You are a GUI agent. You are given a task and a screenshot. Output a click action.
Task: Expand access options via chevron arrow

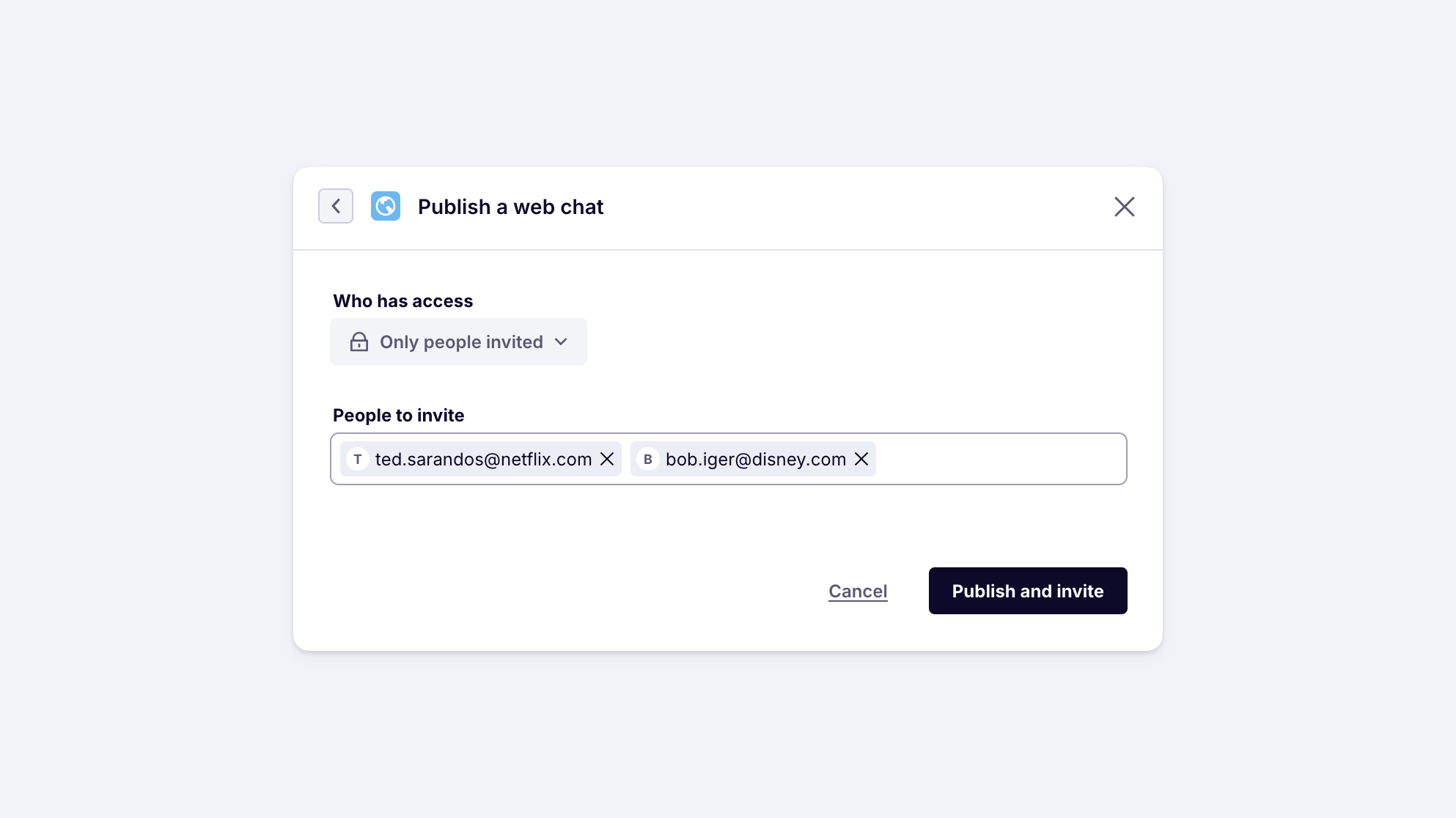tap(561, 342)
